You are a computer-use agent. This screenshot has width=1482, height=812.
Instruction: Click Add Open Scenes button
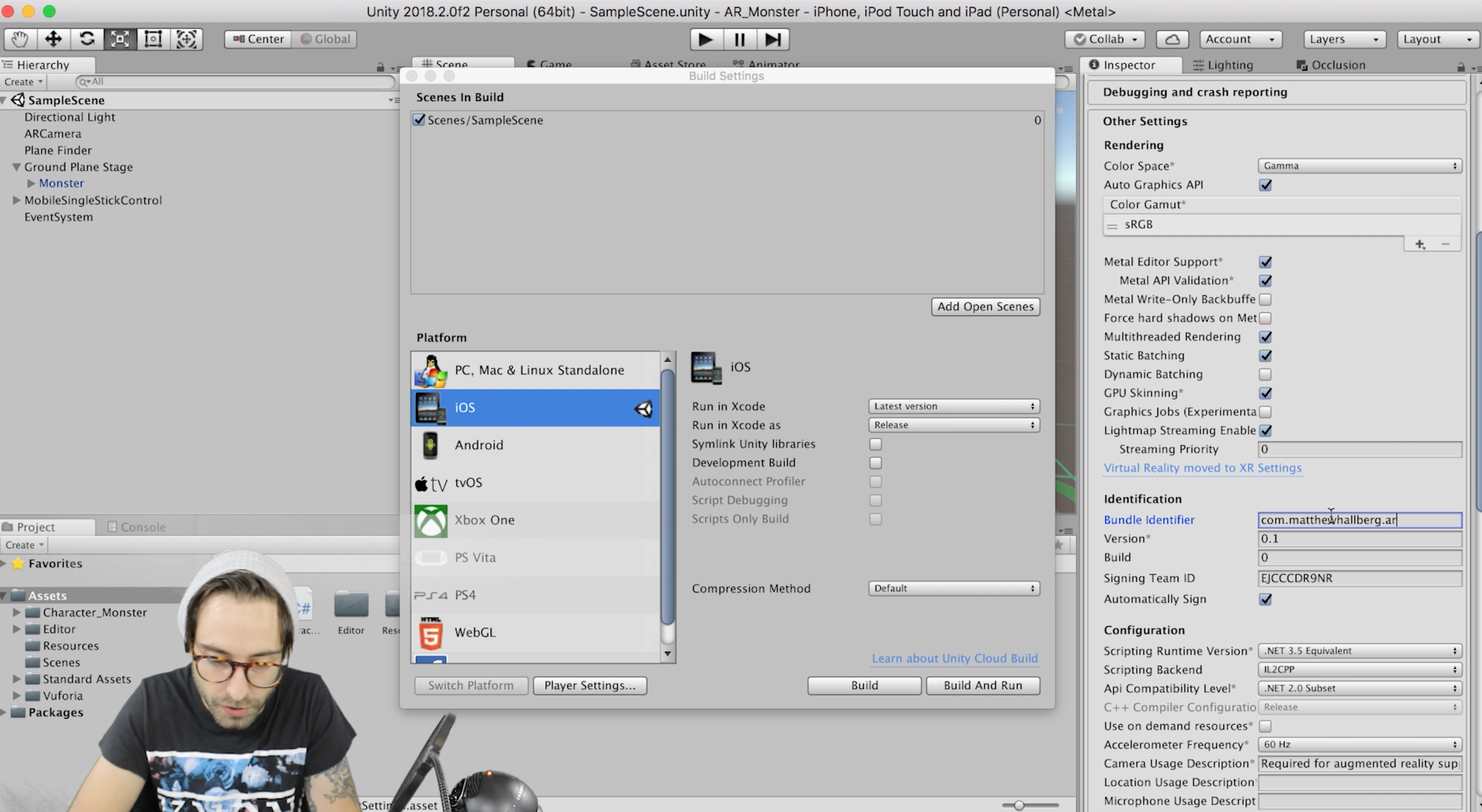986,307
